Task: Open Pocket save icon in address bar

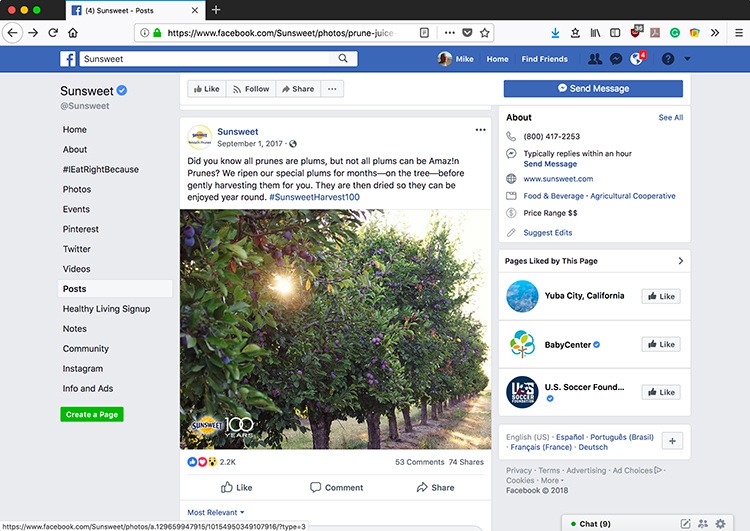Action: click(467, 33)
